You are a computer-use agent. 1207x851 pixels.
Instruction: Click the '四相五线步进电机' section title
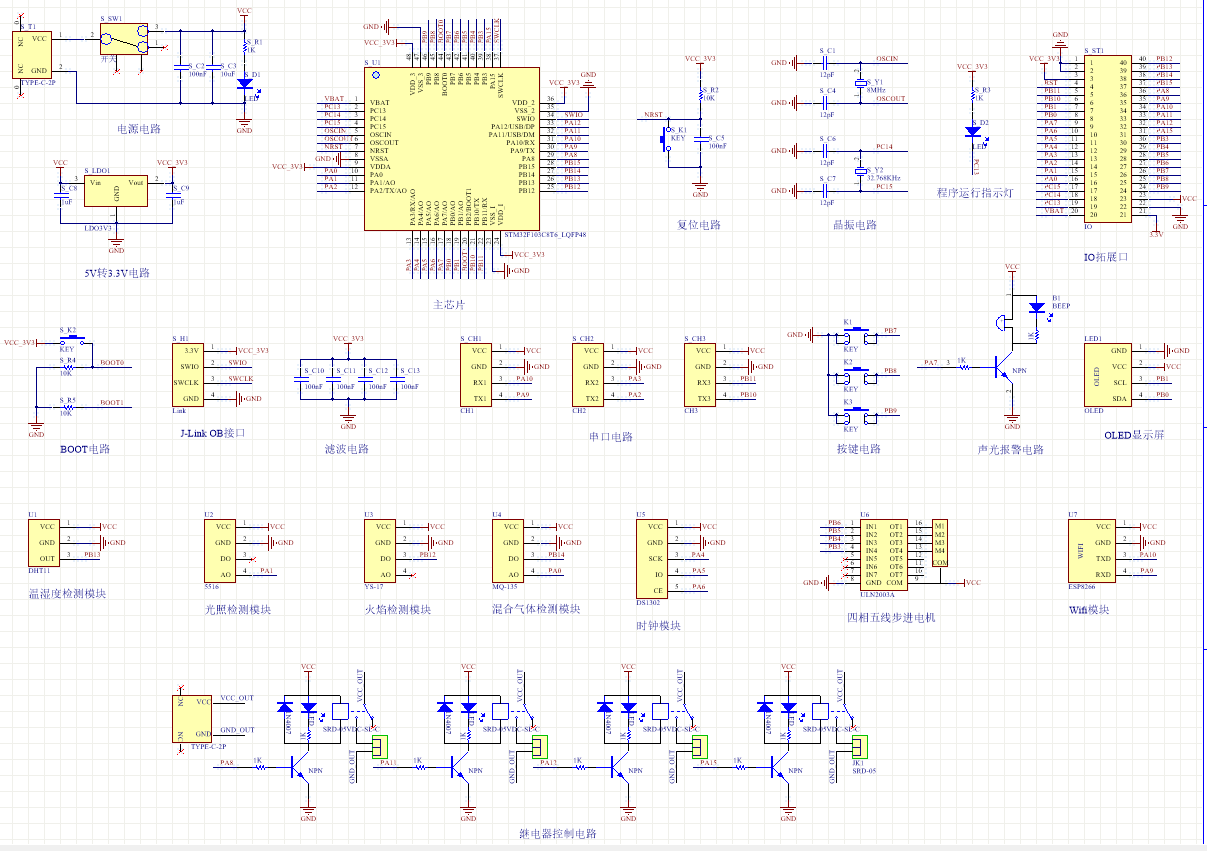(x=891, y=617)
